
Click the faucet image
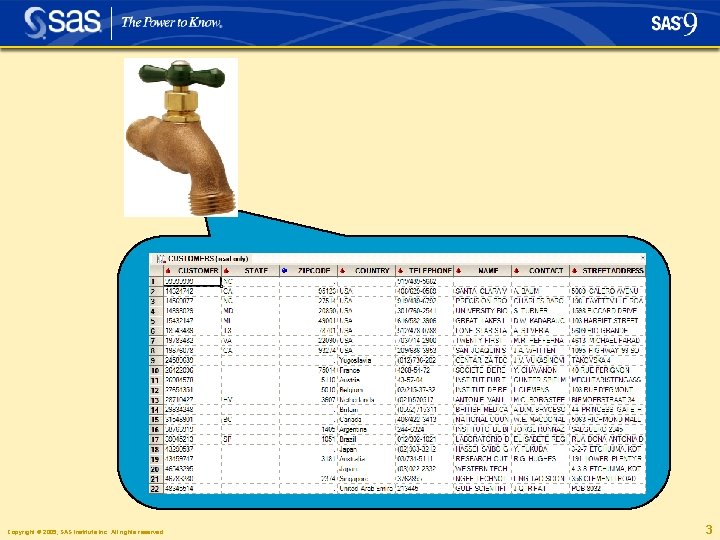181,137
